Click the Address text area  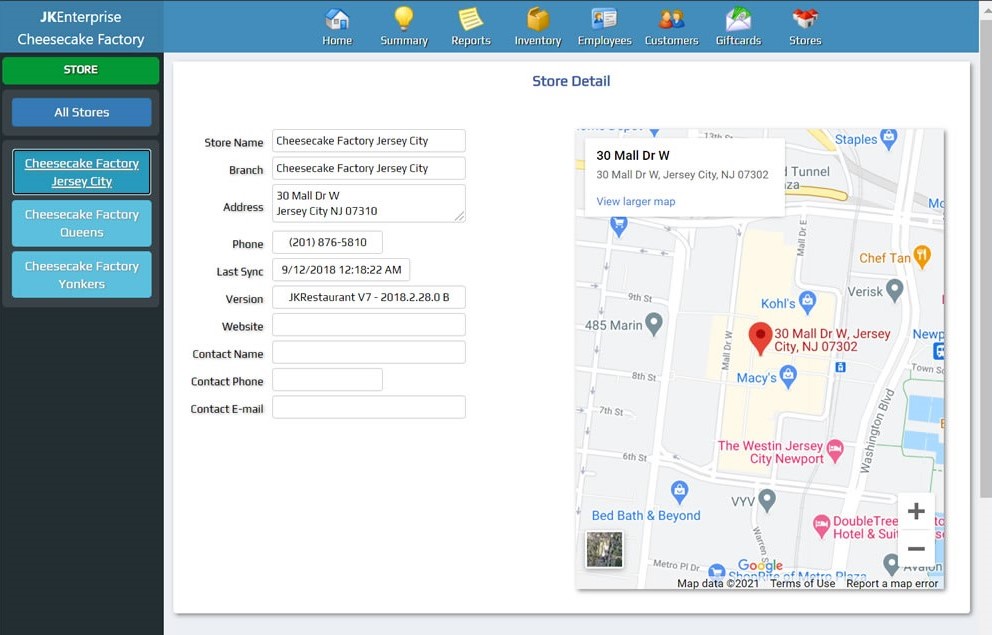click(369, 203)
